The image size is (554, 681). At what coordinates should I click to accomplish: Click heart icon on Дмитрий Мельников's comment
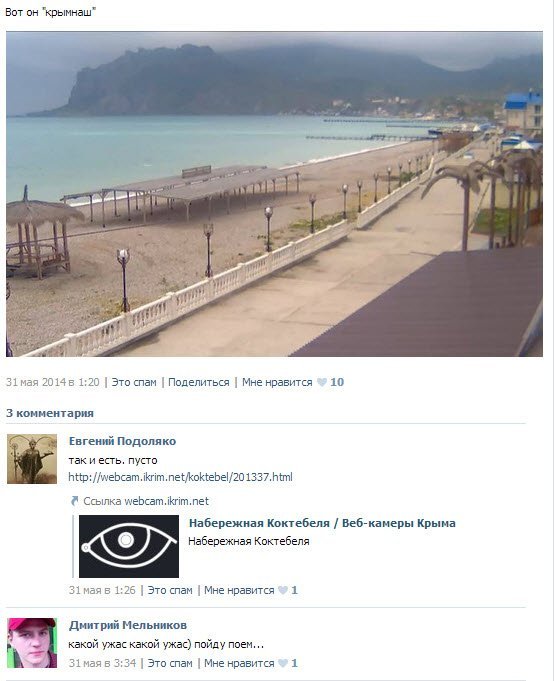tap(283, 663)
